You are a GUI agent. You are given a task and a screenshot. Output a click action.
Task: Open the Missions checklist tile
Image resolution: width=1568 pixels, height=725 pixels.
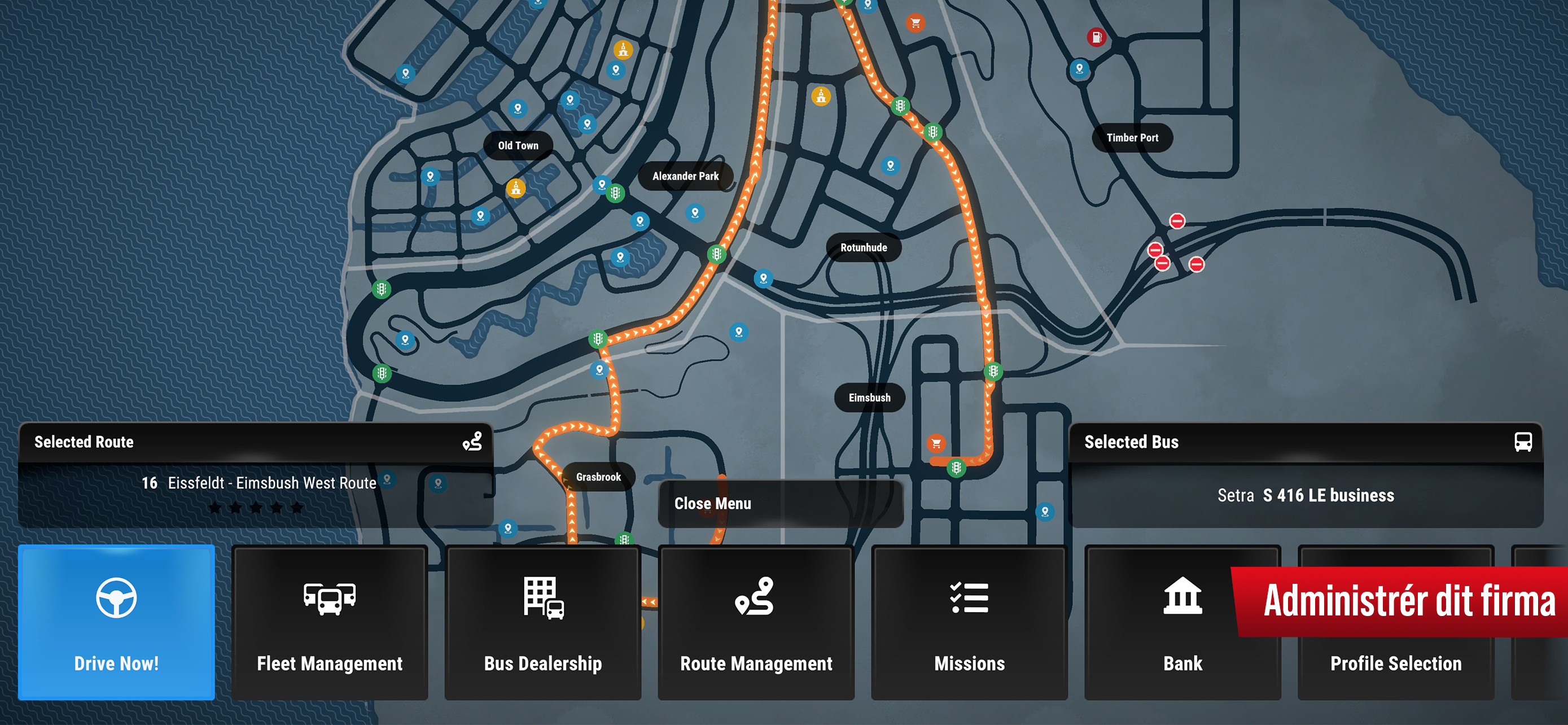pyautogui.click(x=969, y=622)
